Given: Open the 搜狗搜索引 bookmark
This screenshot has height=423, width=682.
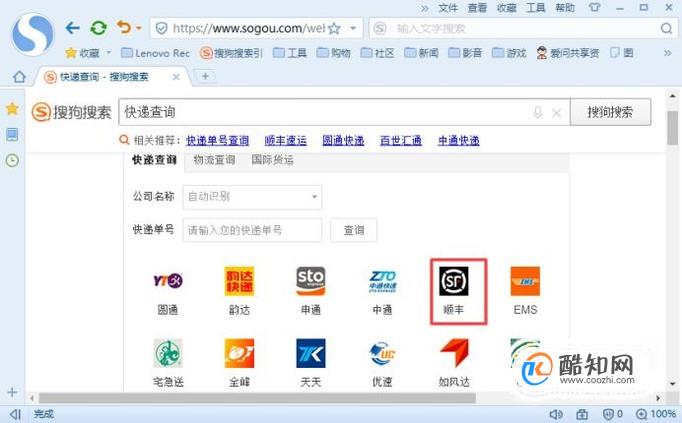Looking at the screenshot, I should pos(231,53).
